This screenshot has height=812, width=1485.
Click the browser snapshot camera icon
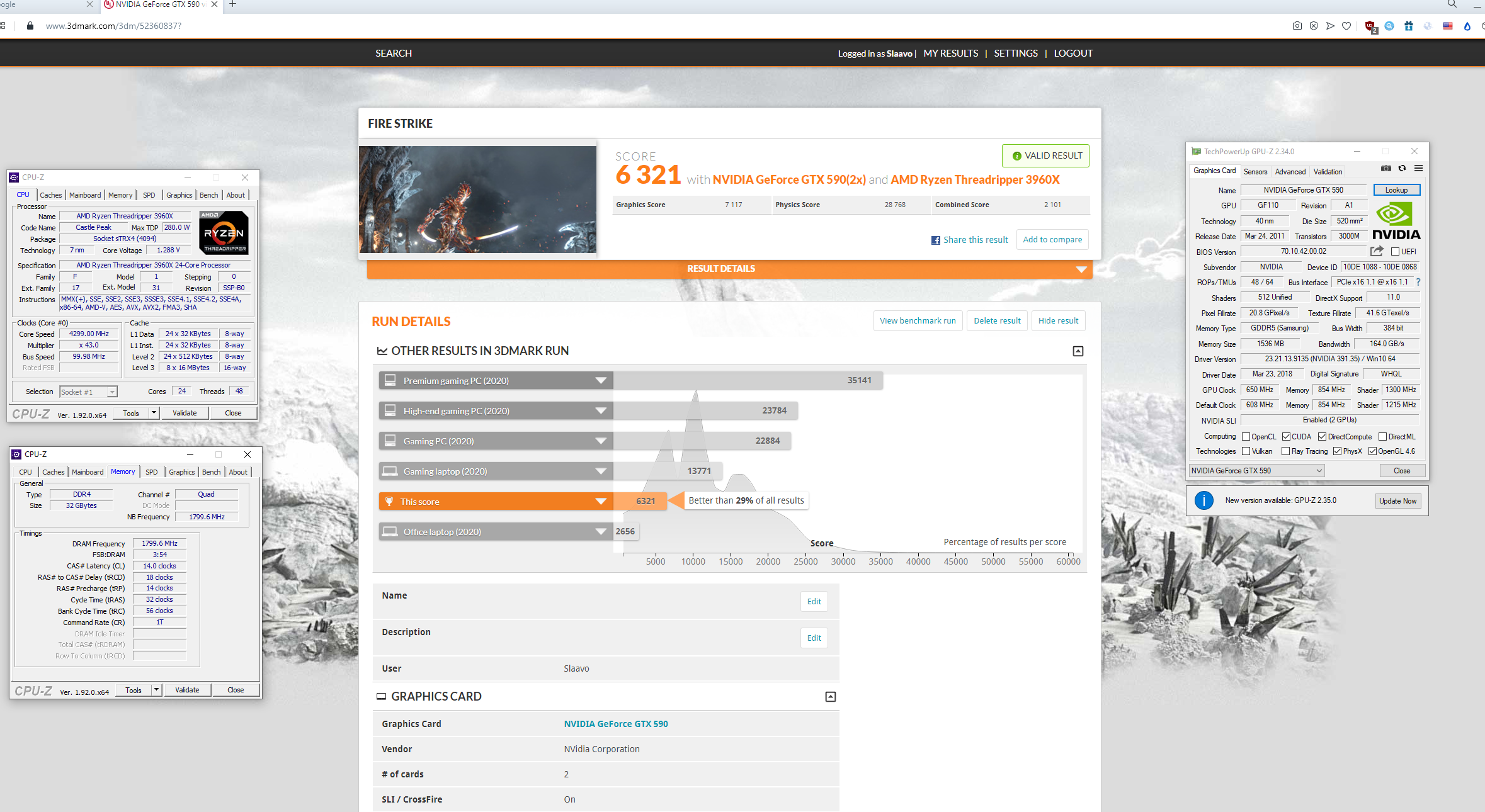pyautogui.click(x=1297, y=26)
